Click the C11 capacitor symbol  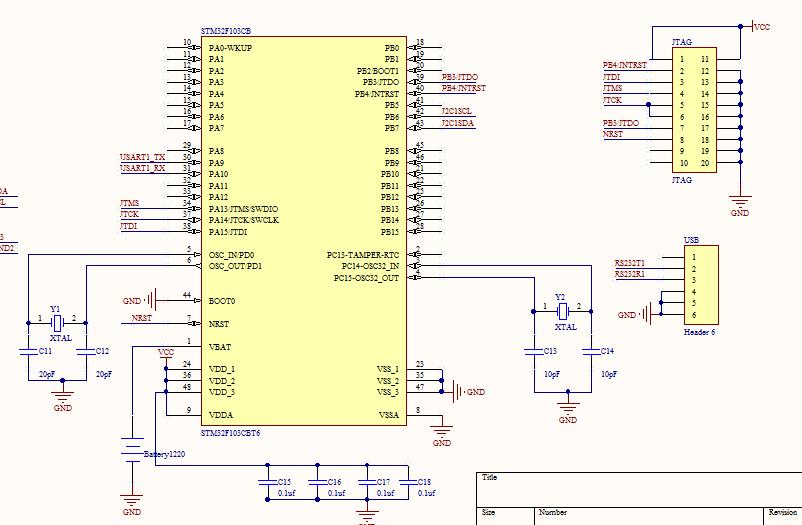29,351
